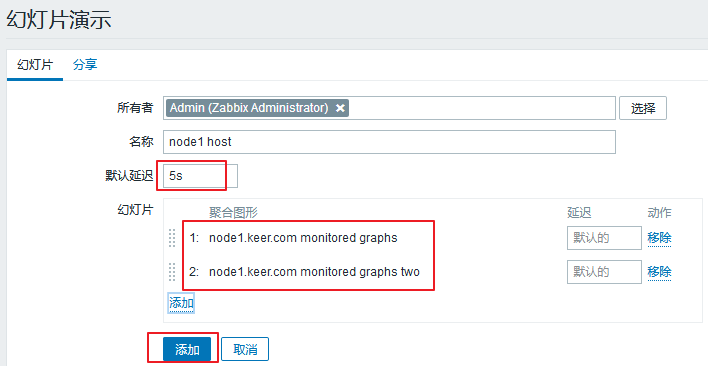Screen dimensions: 708x366
Task: Select node1.keer.com monitored graphs entry
Action: [x=303, y=238]
